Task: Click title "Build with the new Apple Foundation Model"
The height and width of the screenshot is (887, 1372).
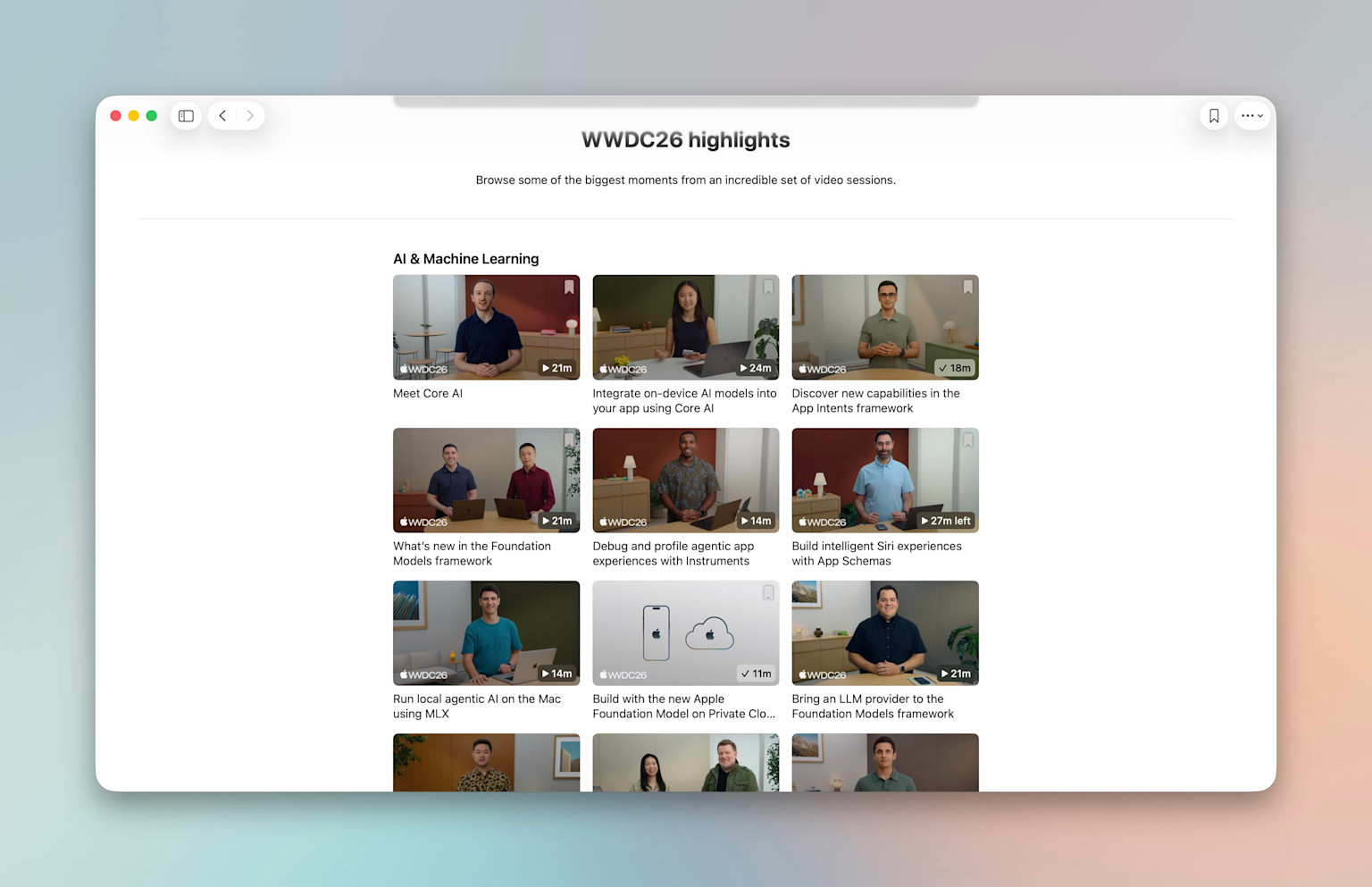Action: coord(684,706)
